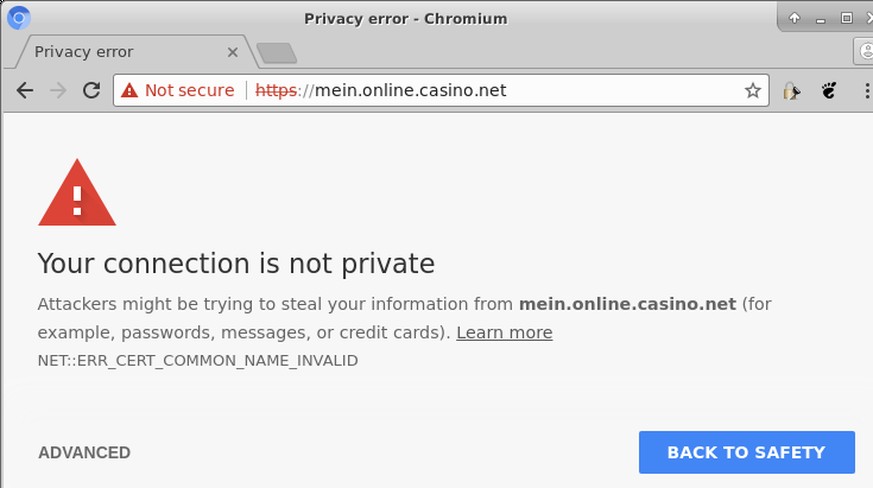Click the red warning triangle in address bar

click(x=129, y=90)
